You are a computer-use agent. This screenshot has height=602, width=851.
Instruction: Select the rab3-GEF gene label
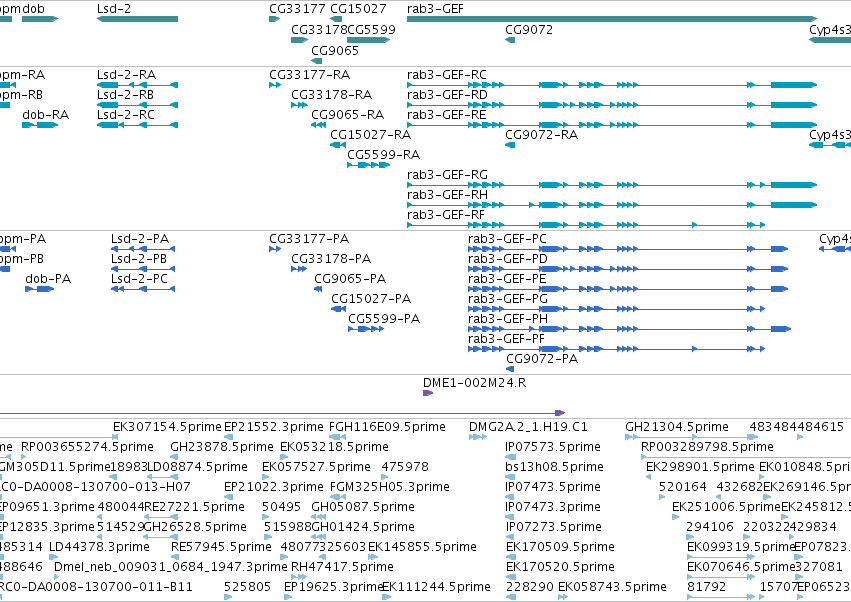coord(435,9)
